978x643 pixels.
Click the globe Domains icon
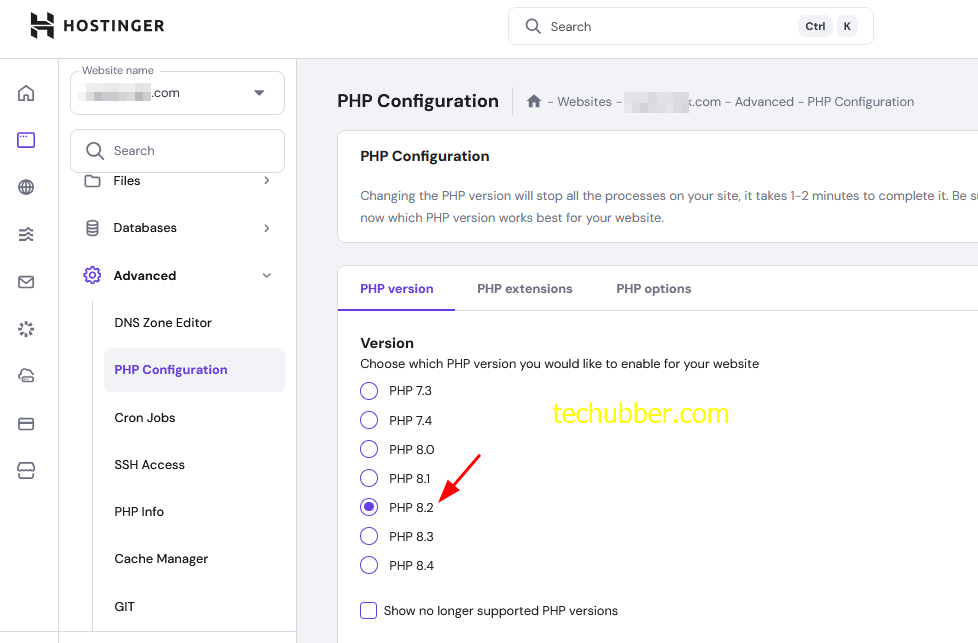[26, 186]
